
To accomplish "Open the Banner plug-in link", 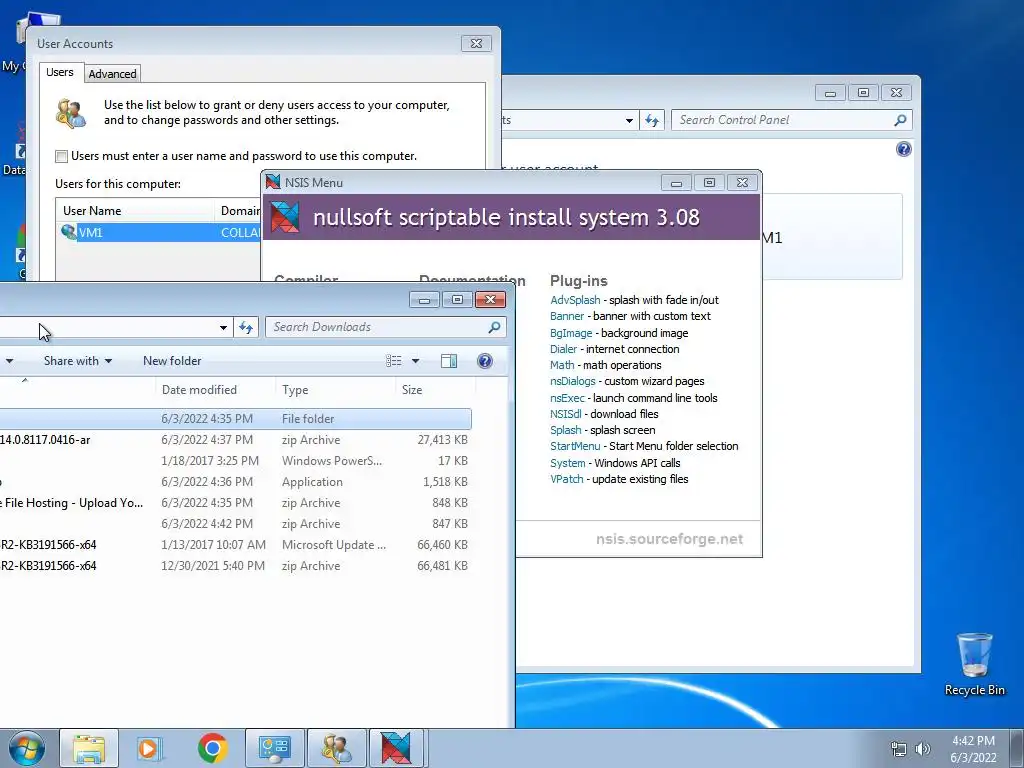I will [x=567, y=316].
